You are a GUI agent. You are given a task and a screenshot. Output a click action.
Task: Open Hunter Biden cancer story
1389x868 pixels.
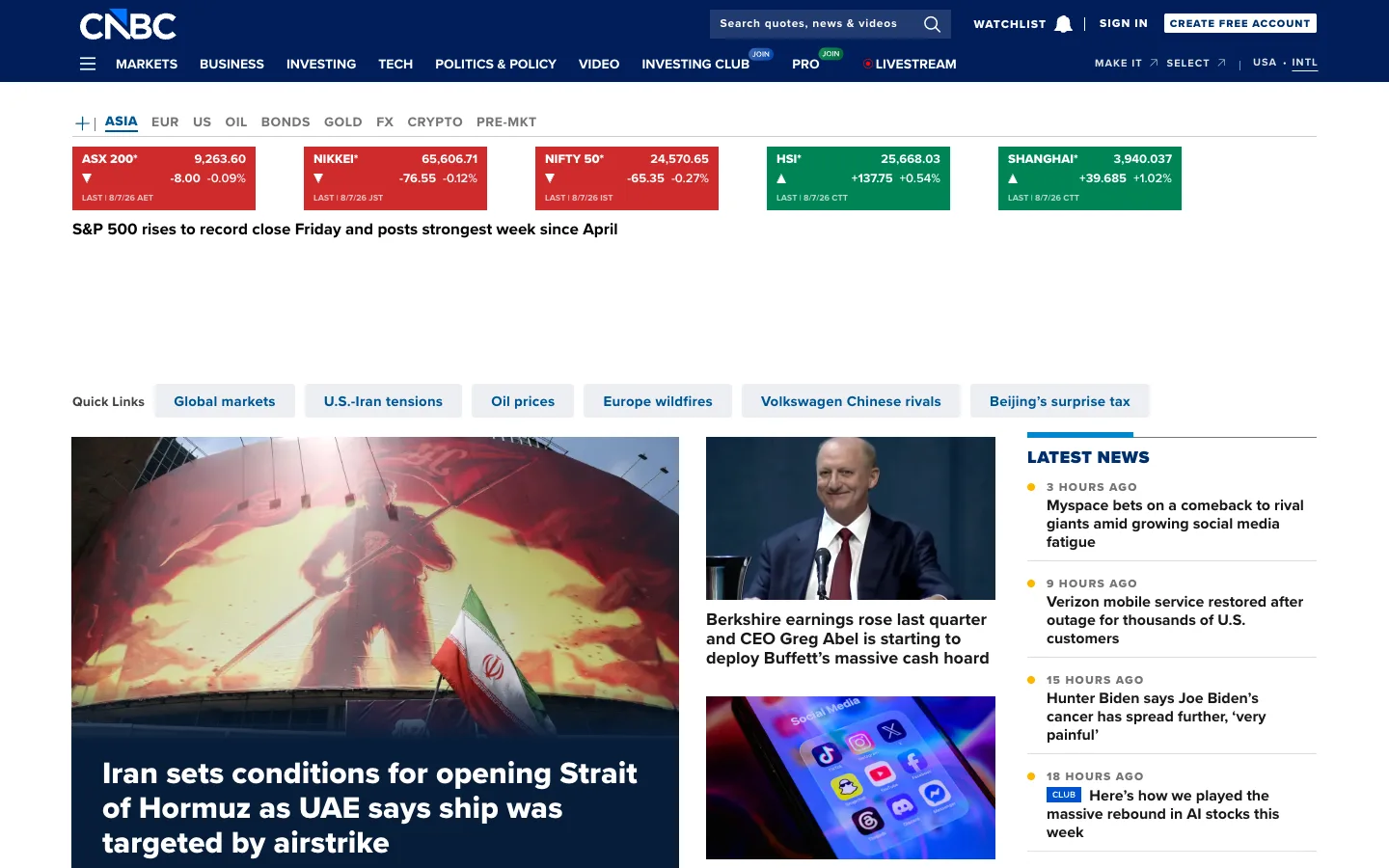pos(1156,717)
